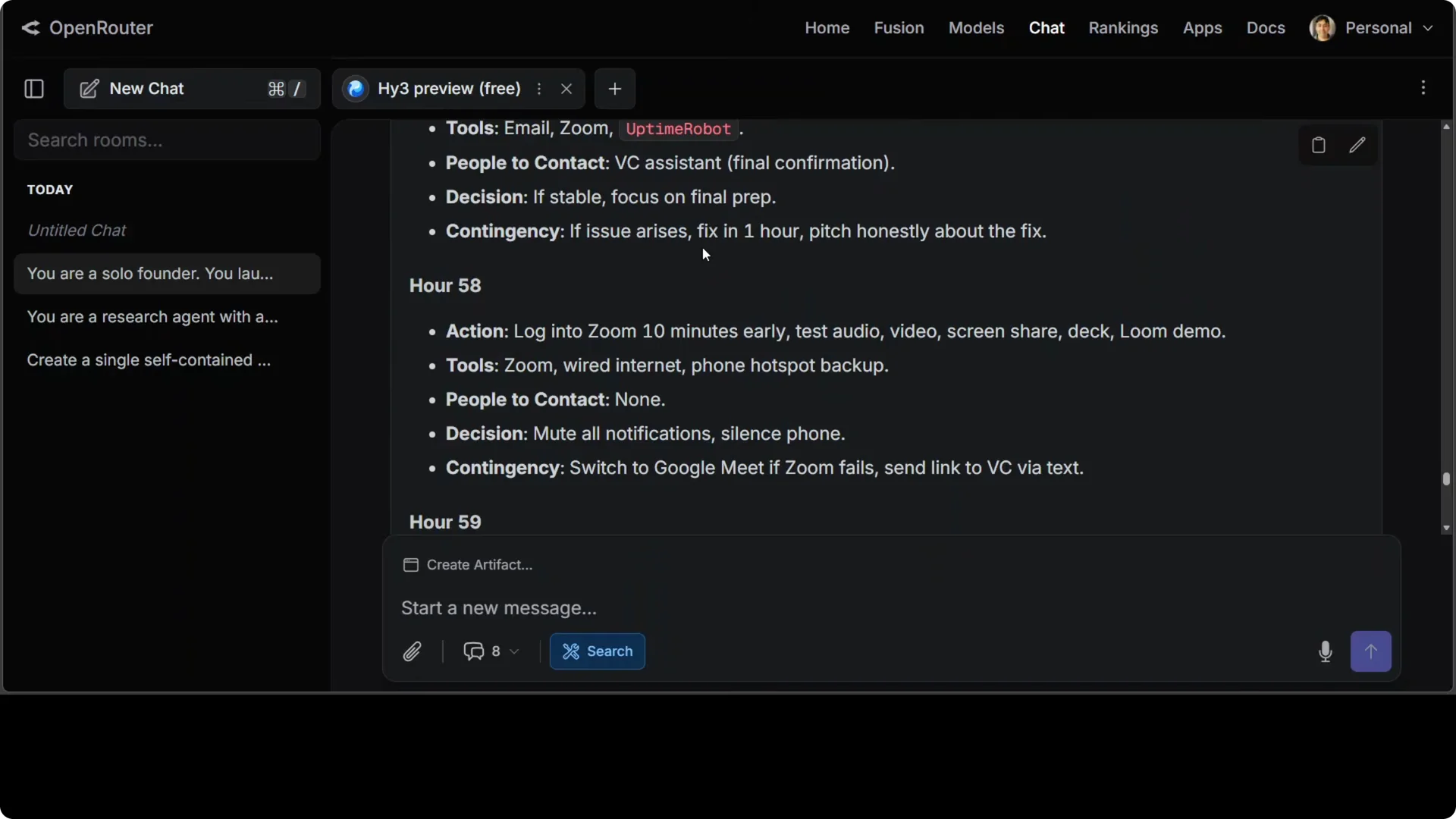Viewport: 1456px width, 819px height.
Task: Edit the message with pencil icon
Action: pyautogui.click(x=1357, y=145)
